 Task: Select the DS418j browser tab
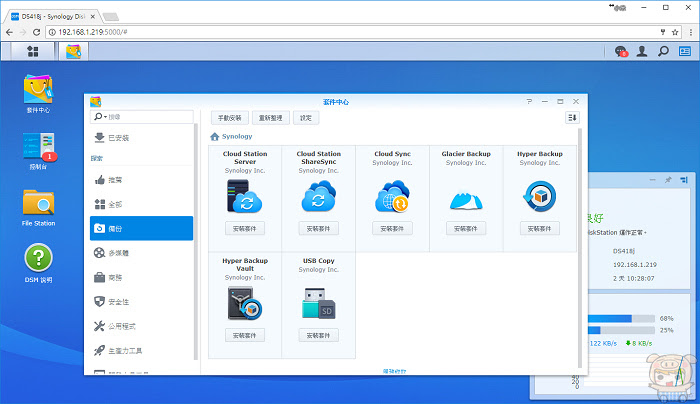(53, 17)
